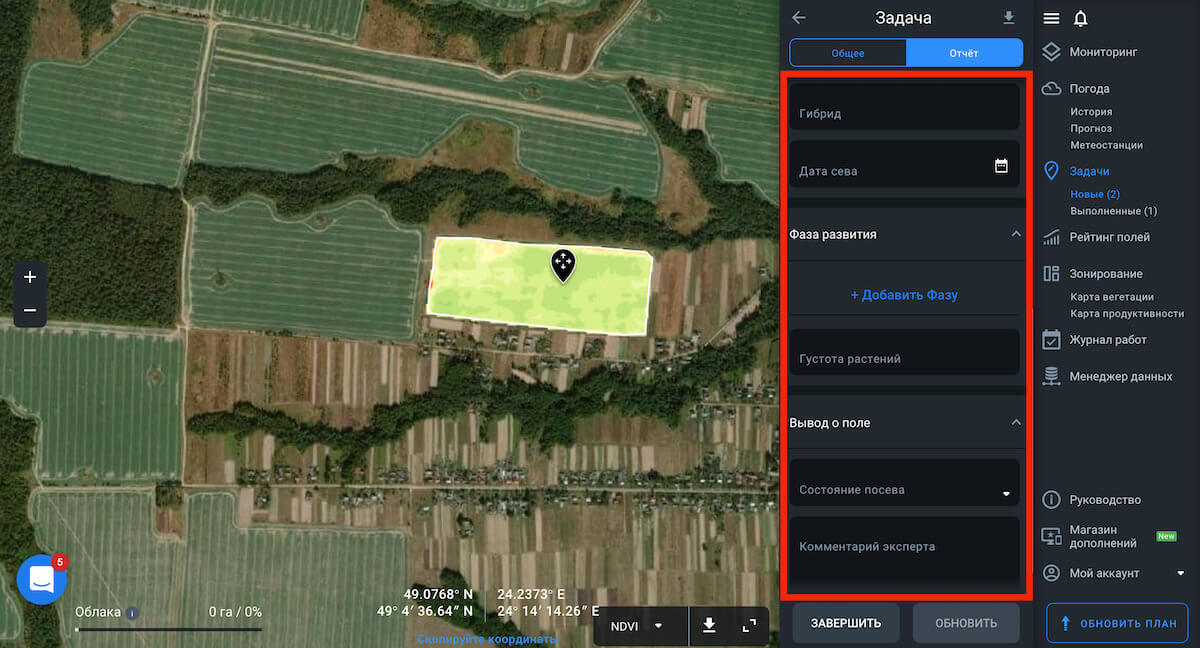Download the task report via the header icon
This screenshot has height=648, width=1200.
click(x=1008, y=18)
